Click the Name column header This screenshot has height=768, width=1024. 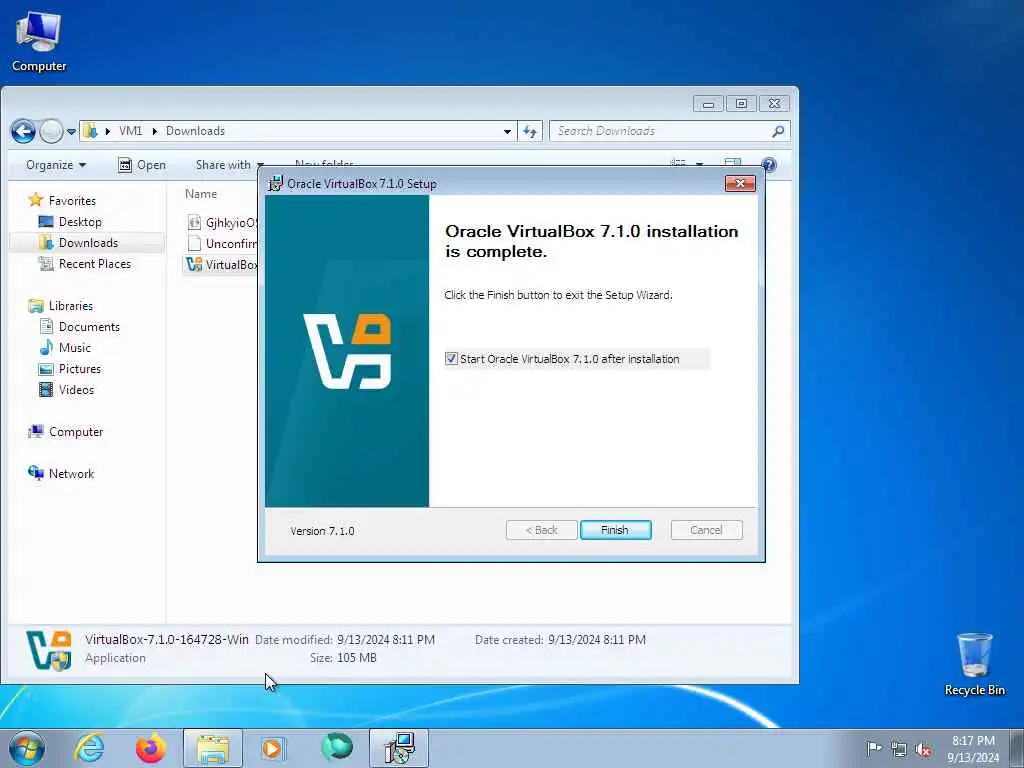click(200, 194)
